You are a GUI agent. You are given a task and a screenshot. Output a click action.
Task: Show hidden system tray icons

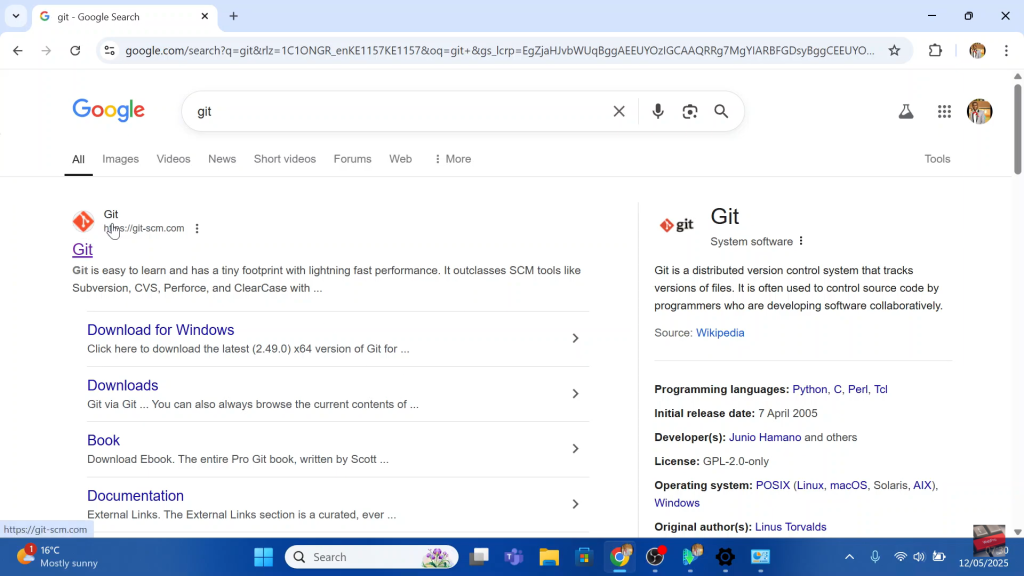tap(849, 557)
